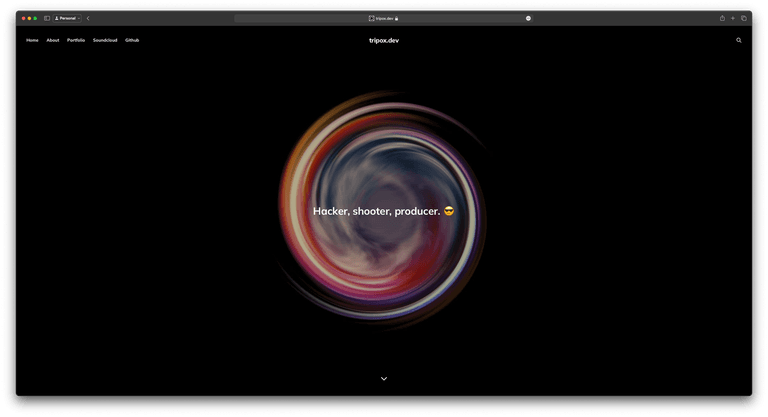The width and height of the screenshot is (768, 417).
Task: Go back using the Safari back arrow
Action: point(88,18)
